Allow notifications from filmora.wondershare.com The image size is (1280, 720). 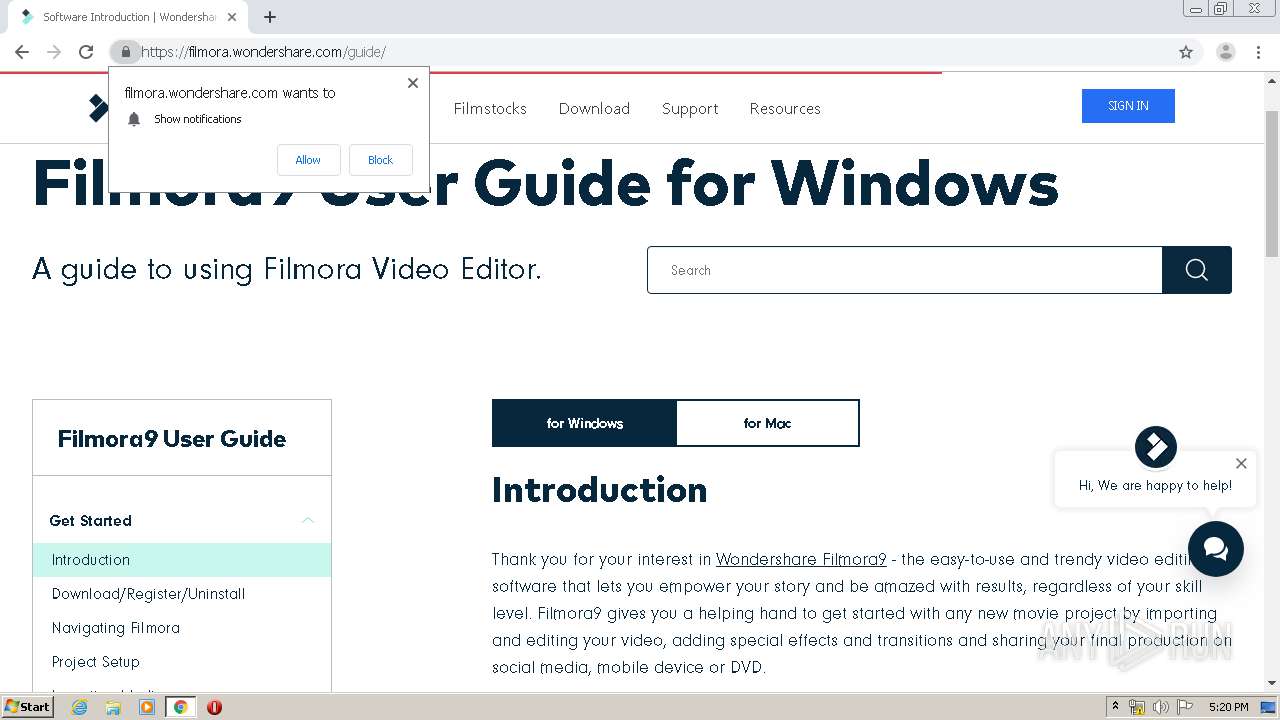[x=308, y=160]
